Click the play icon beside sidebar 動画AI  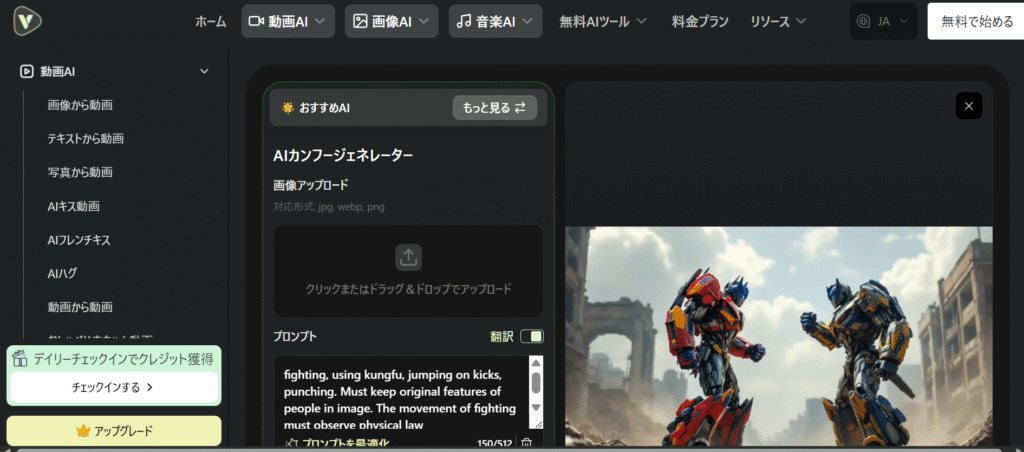(x=27, y=71)
